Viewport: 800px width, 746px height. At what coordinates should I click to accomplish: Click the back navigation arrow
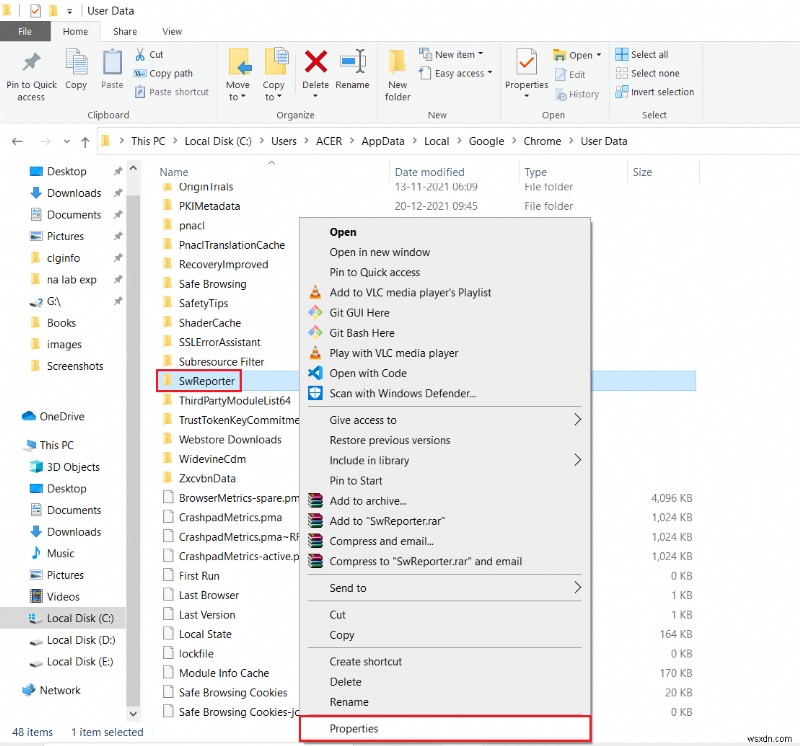click(16, 141)
